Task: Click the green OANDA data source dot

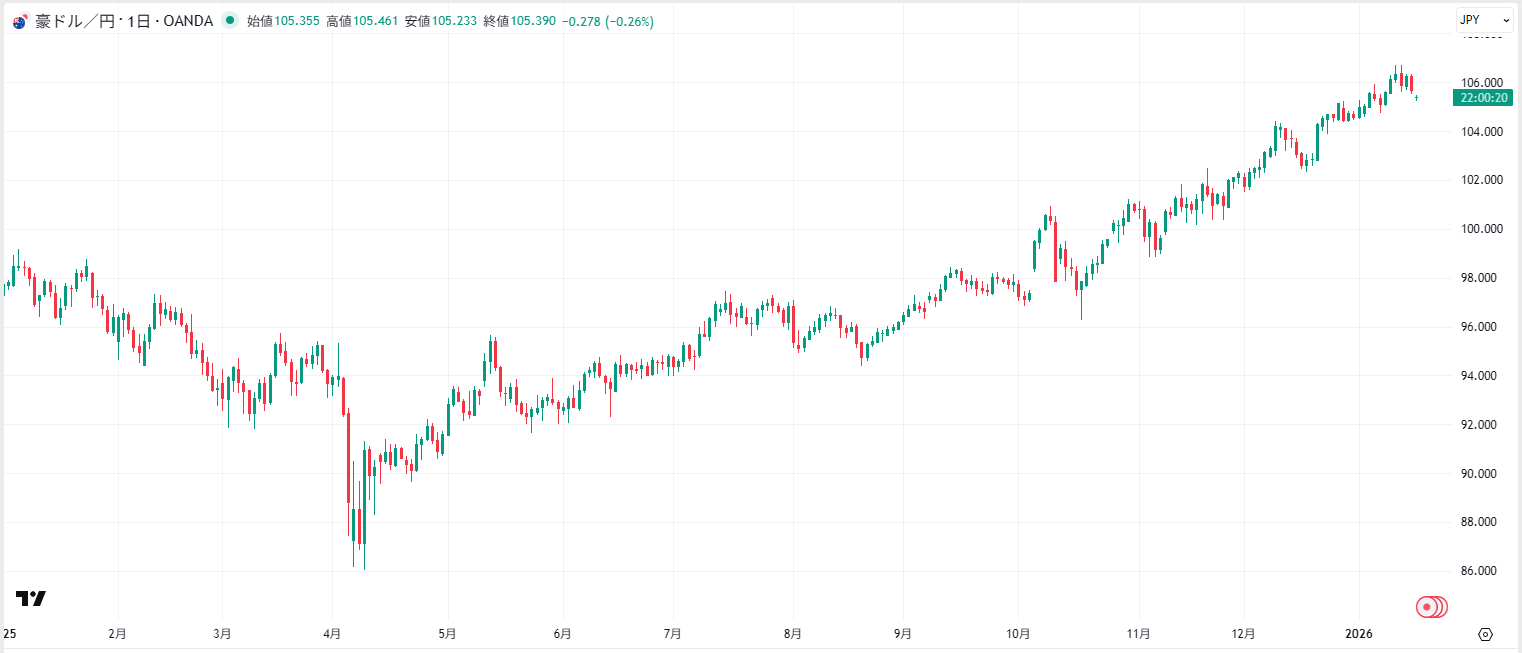Action: [x=229, y=19]
